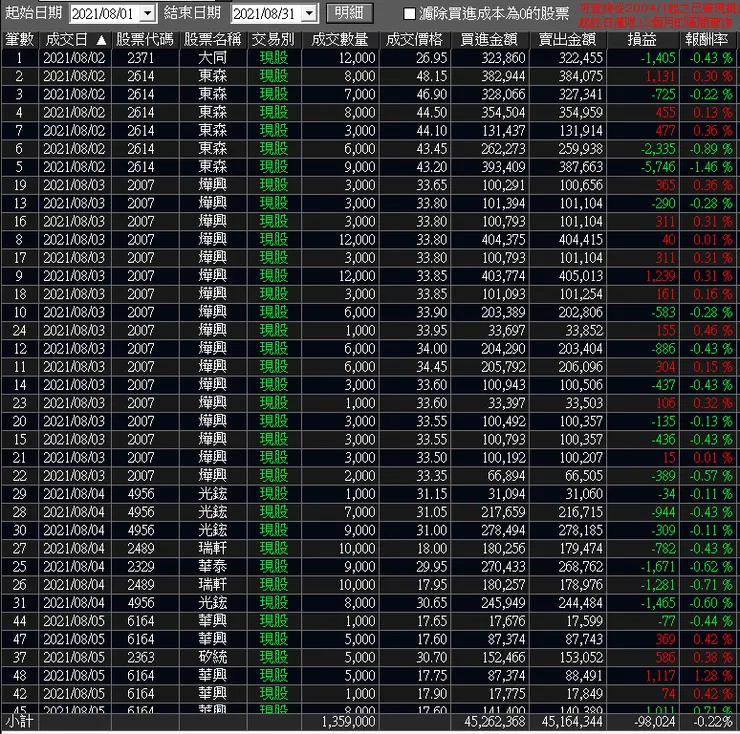
Task: Sort by the 成交數量 column header
Action: [340, 40]
